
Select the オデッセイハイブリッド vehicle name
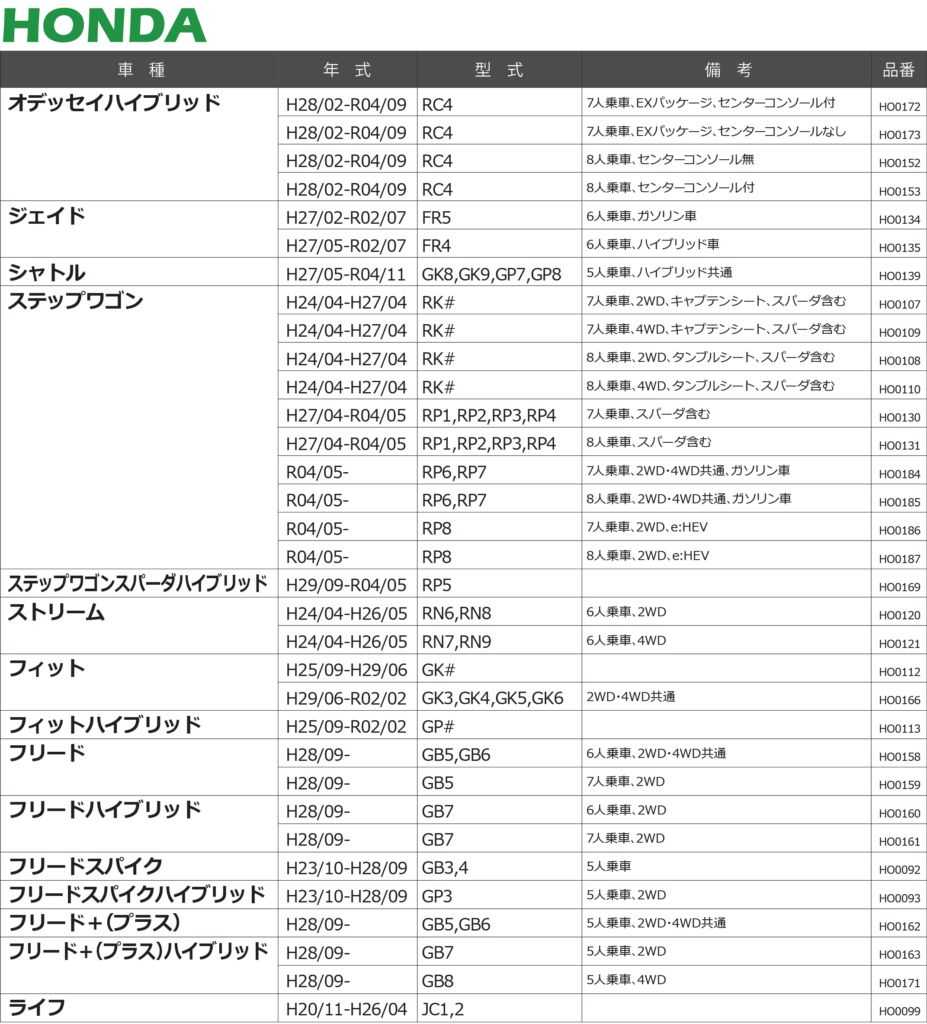(114, 104)
